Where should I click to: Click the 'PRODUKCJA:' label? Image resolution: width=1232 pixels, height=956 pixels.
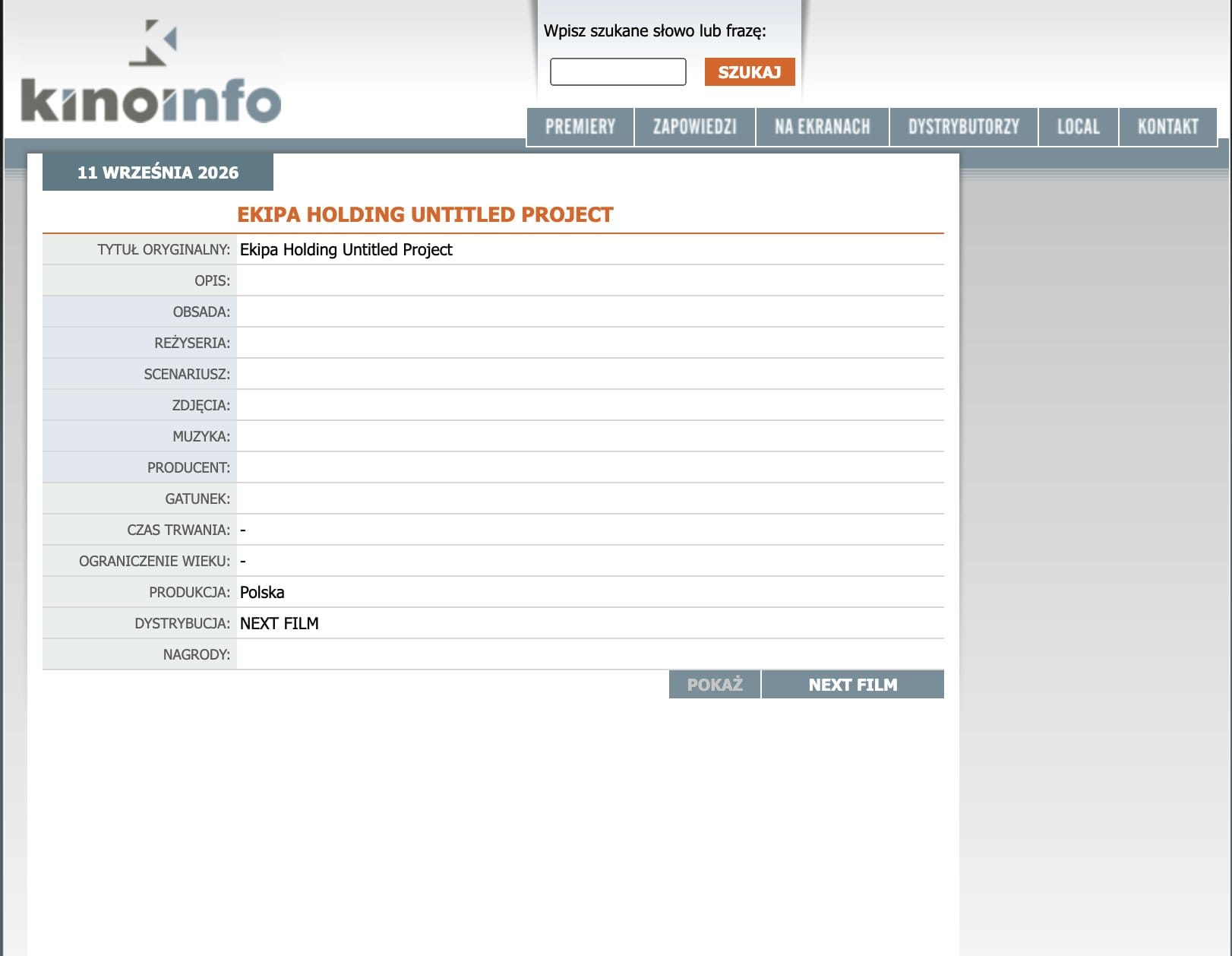189,593
